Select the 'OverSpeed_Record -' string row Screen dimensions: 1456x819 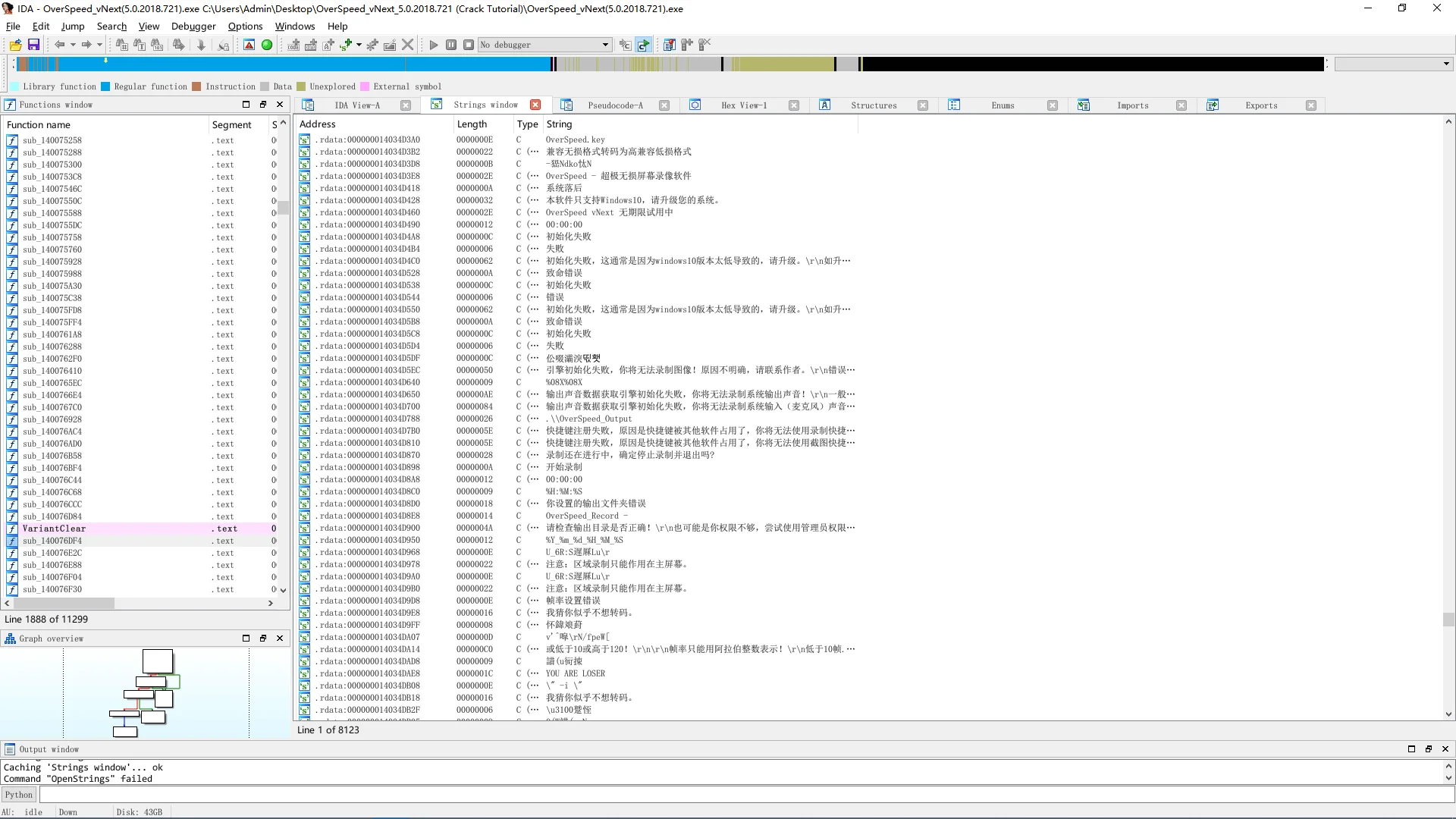(x=576, y=516)
